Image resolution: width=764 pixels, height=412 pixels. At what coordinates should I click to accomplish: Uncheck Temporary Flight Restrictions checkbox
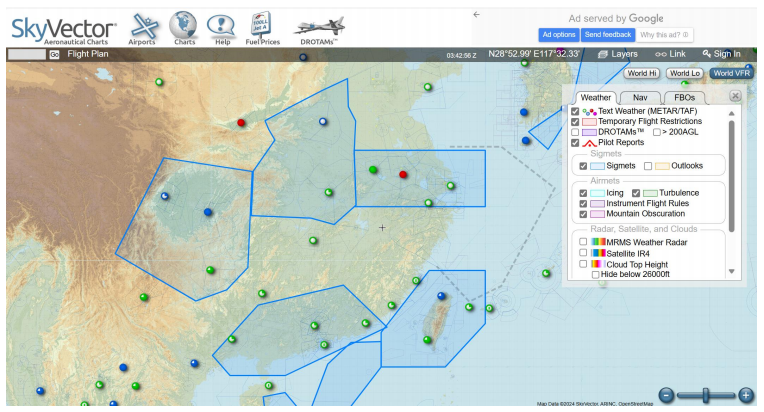(x=575, y=121)
